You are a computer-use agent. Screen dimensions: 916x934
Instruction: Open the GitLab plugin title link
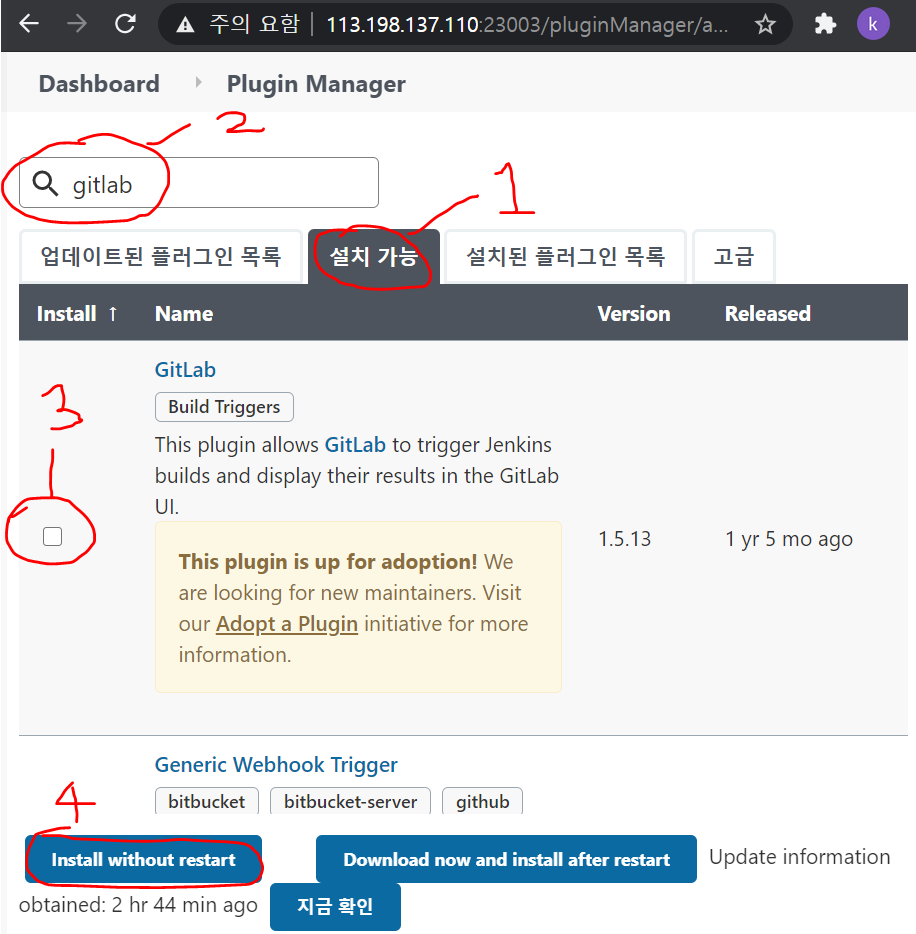click(185, 370)
